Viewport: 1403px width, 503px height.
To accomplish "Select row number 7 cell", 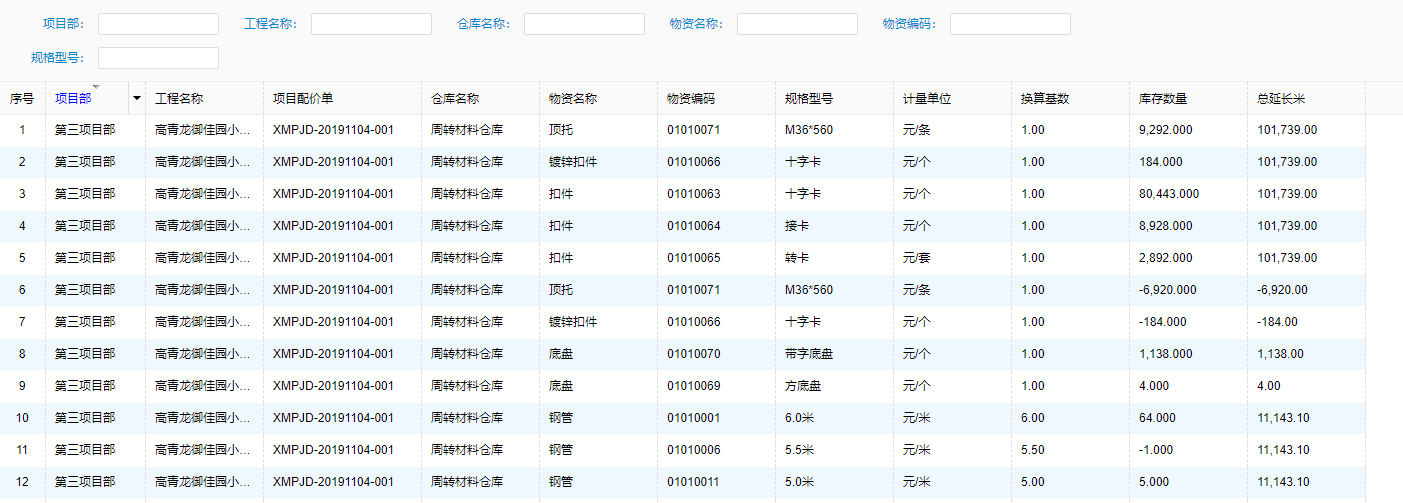I will [x=22, y=322].
